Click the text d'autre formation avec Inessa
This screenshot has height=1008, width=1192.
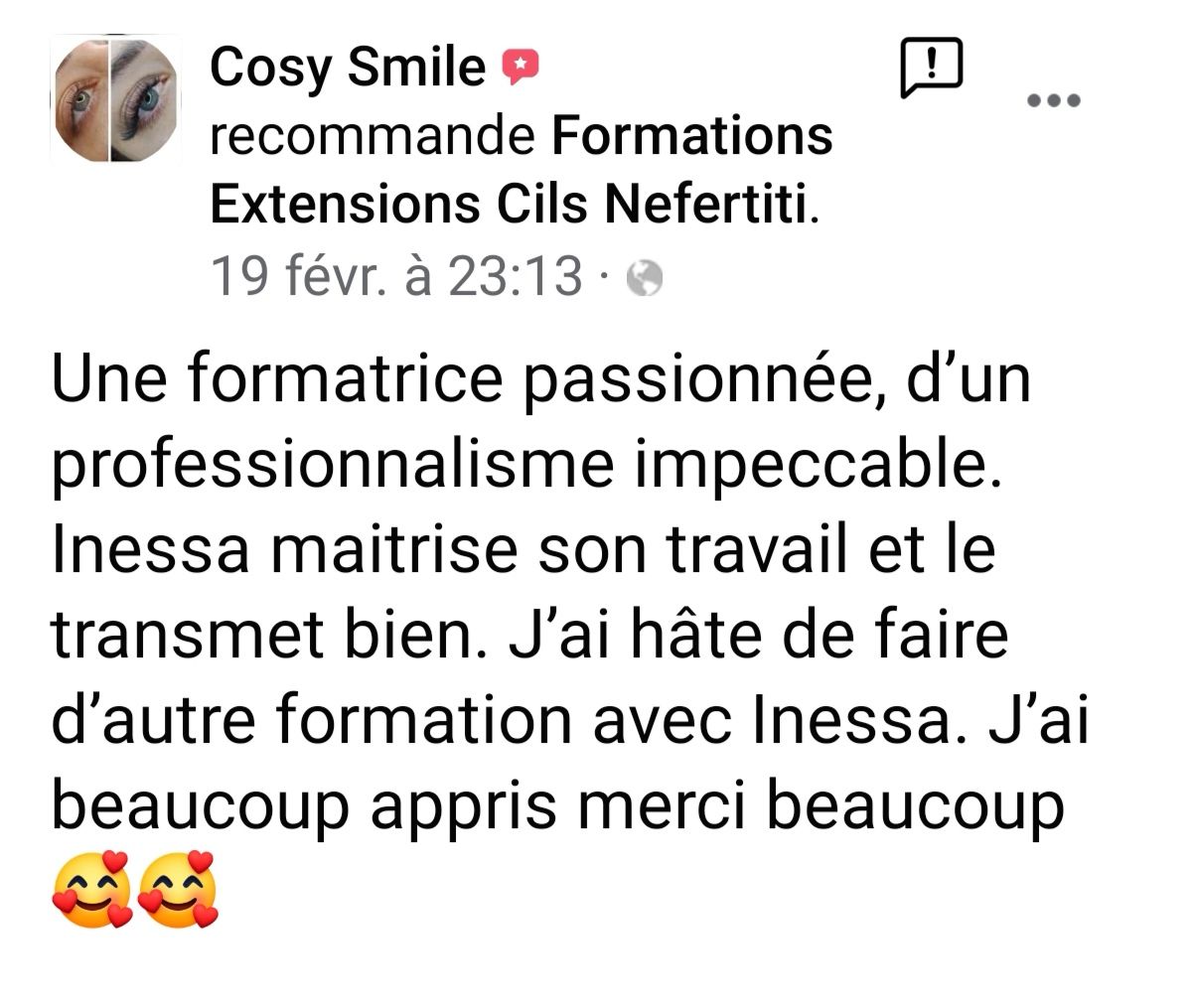click(511, 724)
